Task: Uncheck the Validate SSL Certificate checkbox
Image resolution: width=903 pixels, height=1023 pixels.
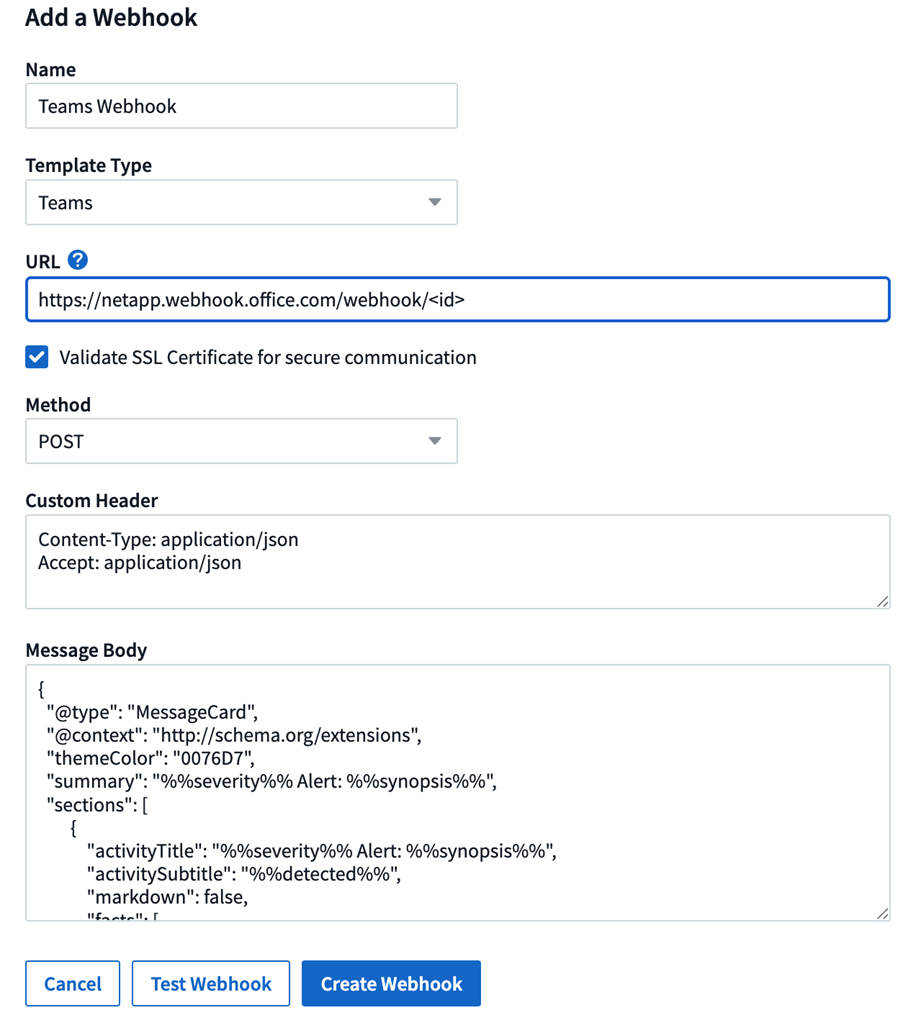Action: pyautogui.click(x=37, y=357)
